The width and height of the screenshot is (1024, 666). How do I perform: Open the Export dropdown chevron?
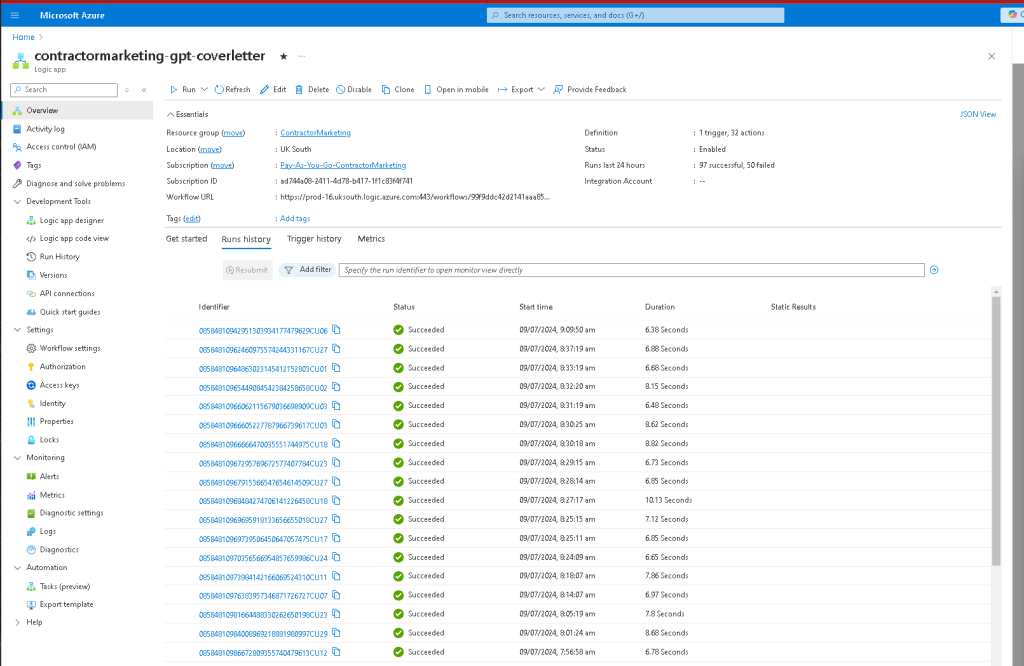click(541, 89)
